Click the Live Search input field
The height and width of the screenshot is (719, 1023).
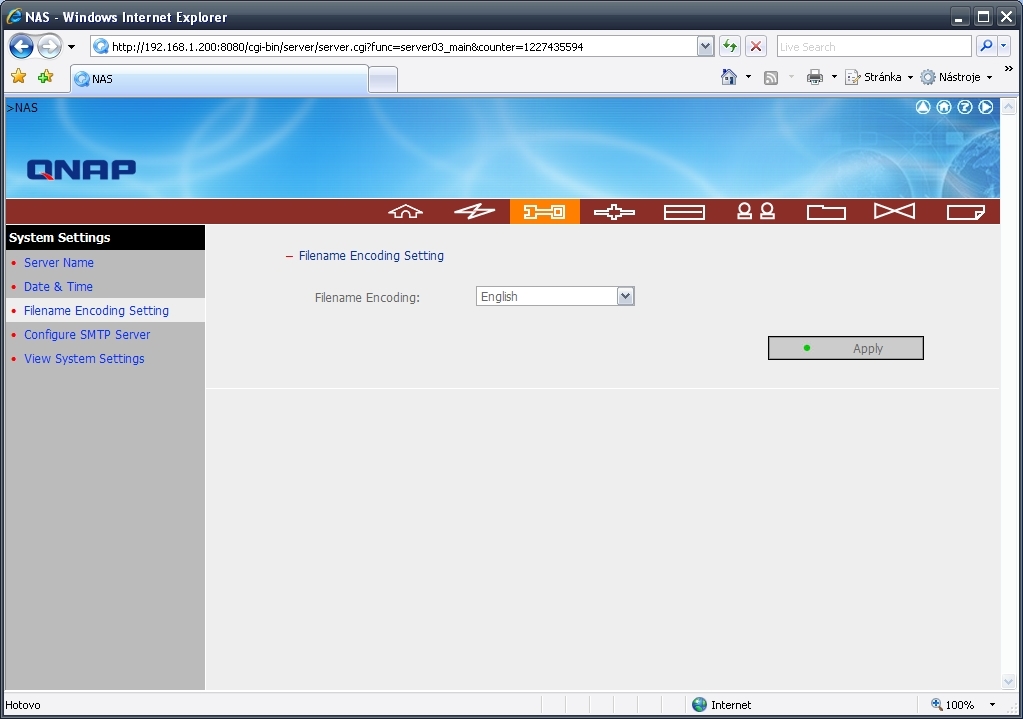(874, 46)
